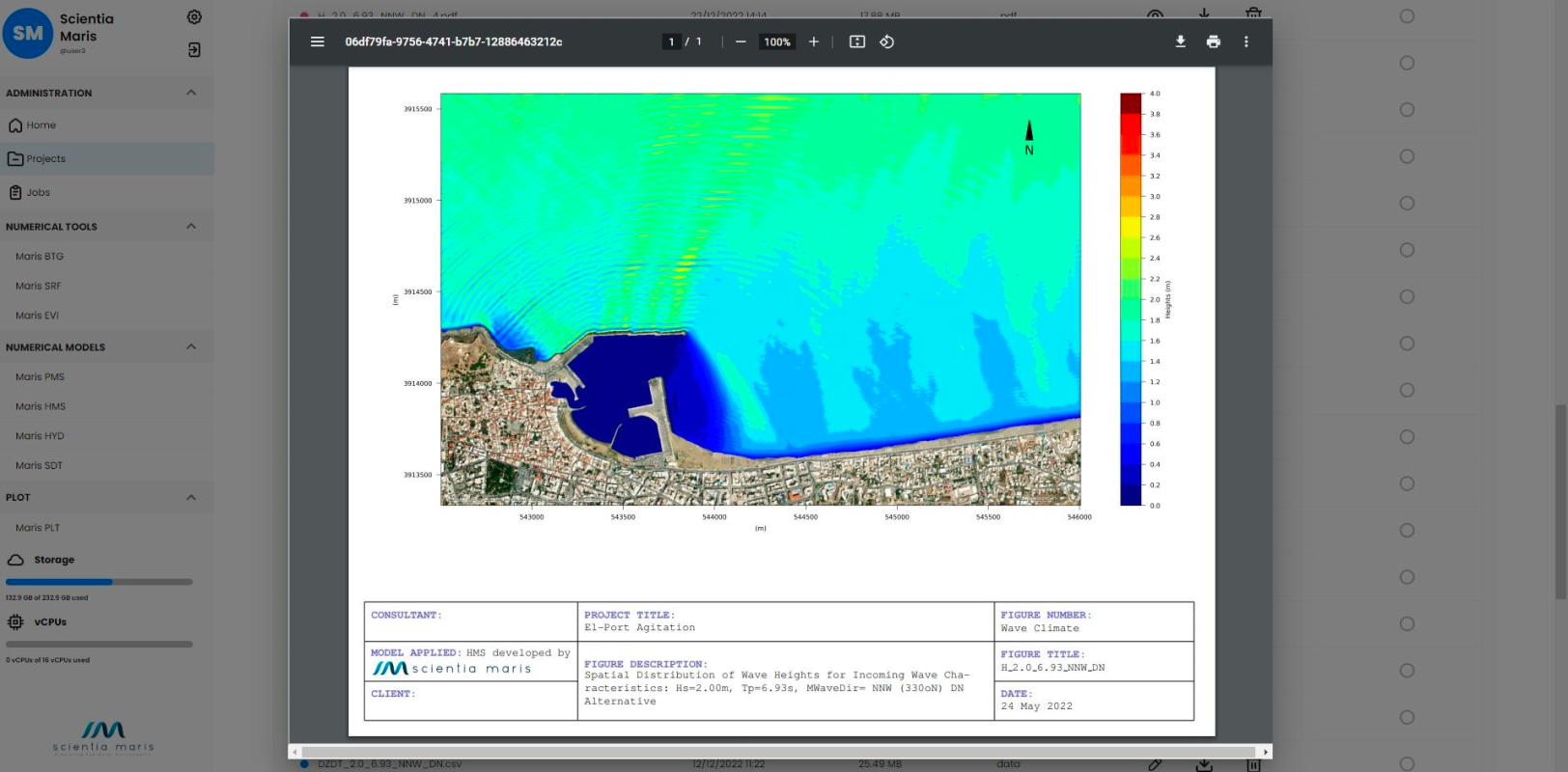Open the settings gear in sidebar
The image size is (1568, 772).
coord(194,17)
